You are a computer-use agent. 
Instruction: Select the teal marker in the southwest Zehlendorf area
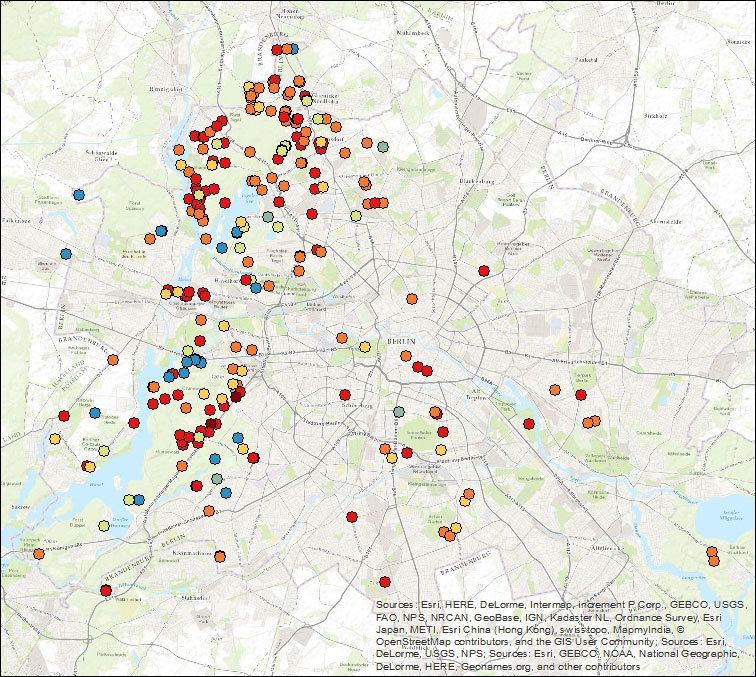(x=217, y=479)
